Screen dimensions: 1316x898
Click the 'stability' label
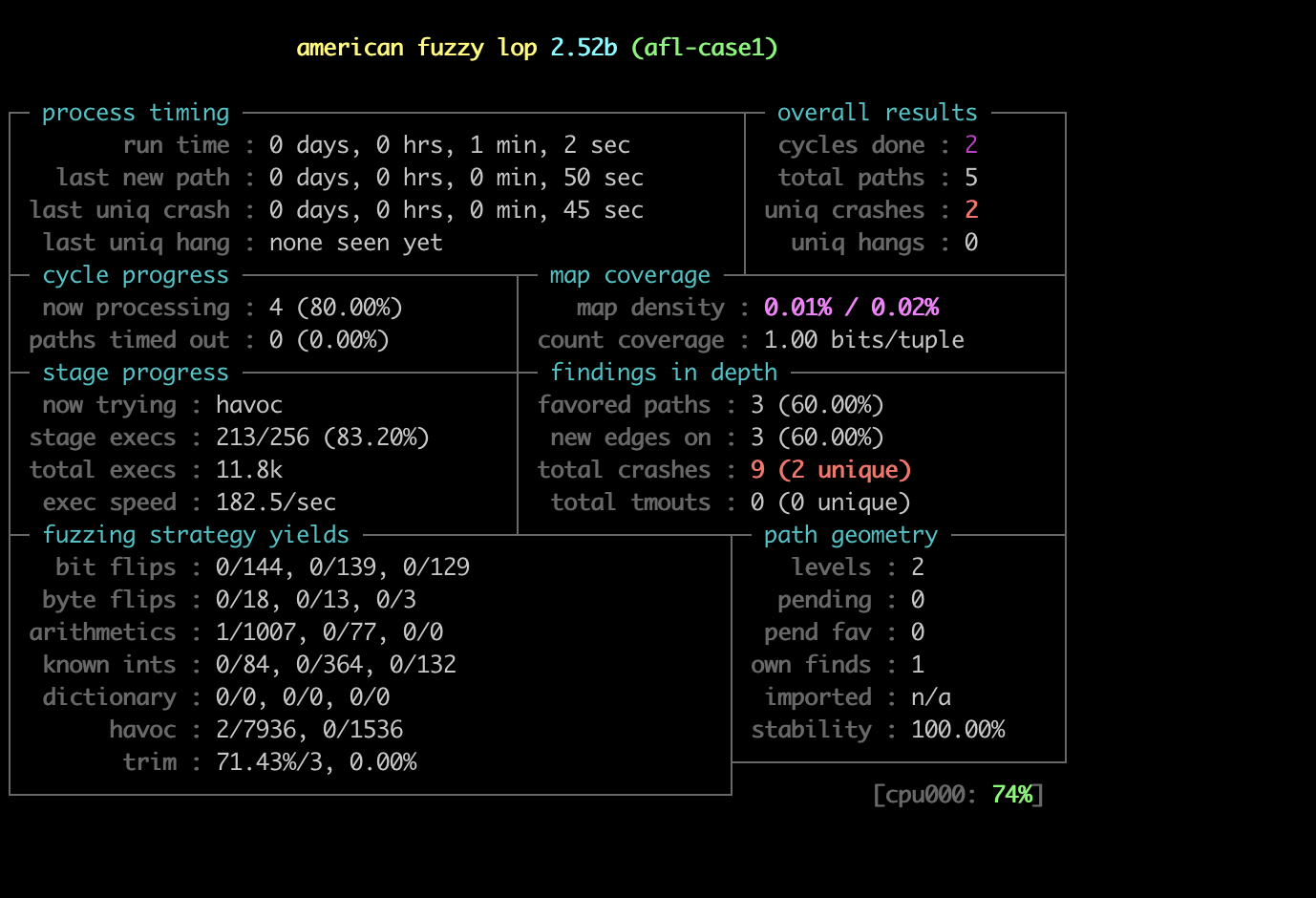coord(811,730)
